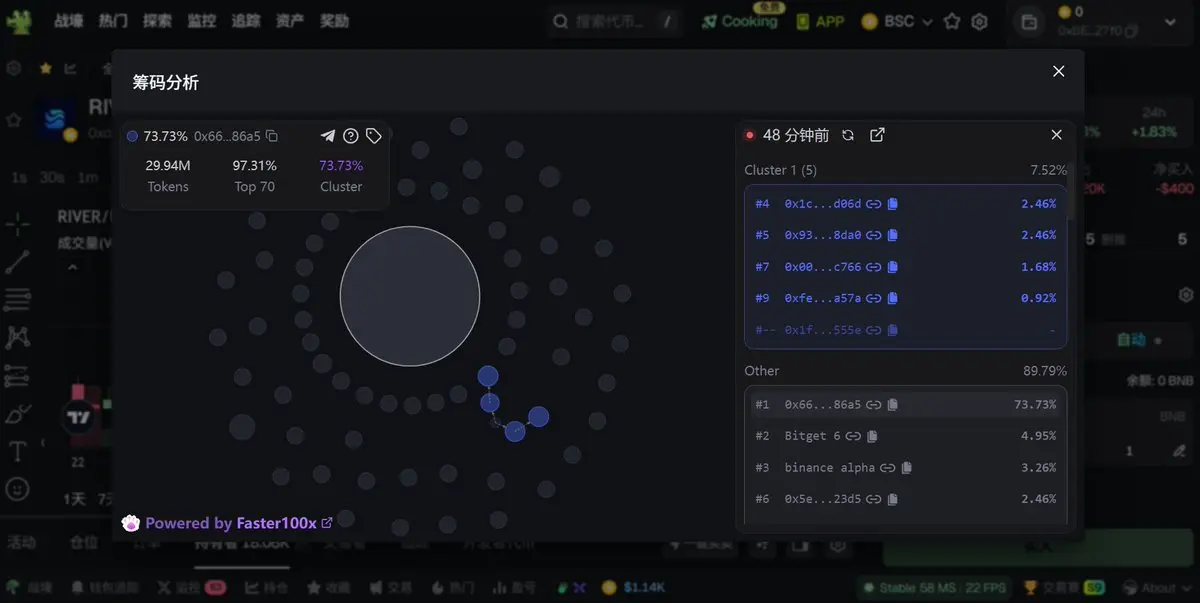The width and height of the screenshot is (1200, 603).
Task: Select the 持有者 tab behind the dialog
Action: point(240,543)
